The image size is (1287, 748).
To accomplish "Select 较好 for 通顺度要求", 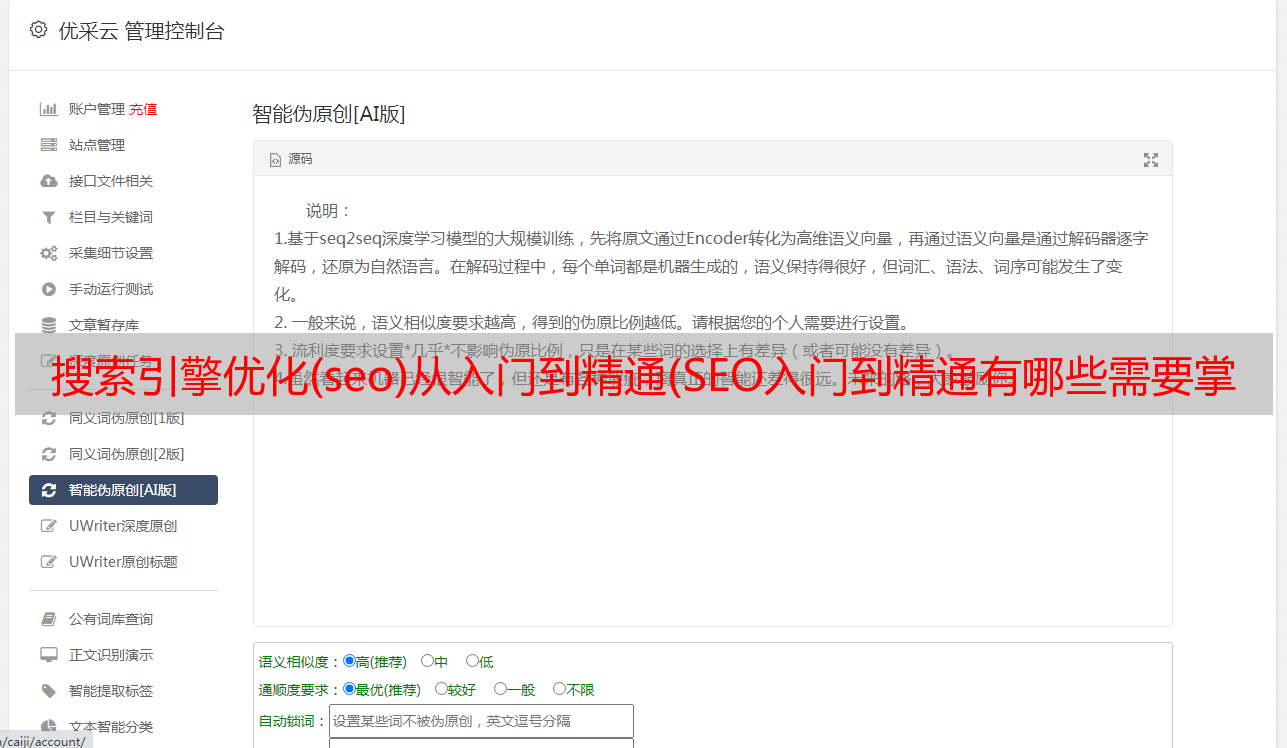I will pos(441,689).
